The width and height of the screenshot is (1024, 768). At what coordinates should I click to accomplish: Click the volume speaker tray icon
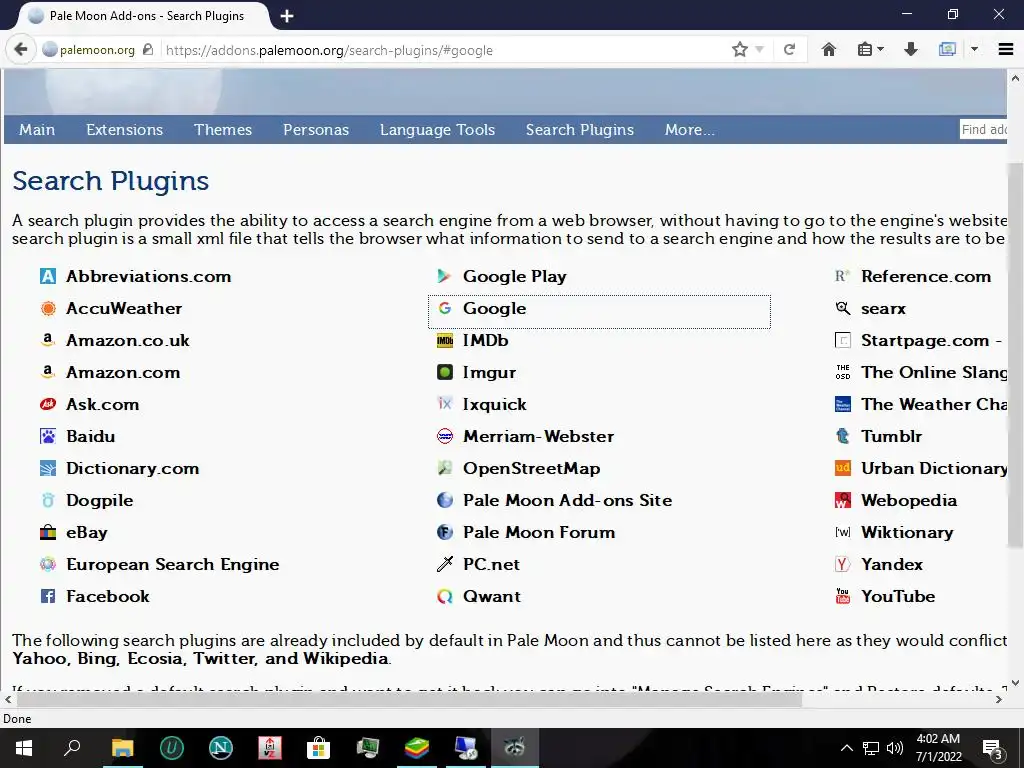(x=895, y=748)
